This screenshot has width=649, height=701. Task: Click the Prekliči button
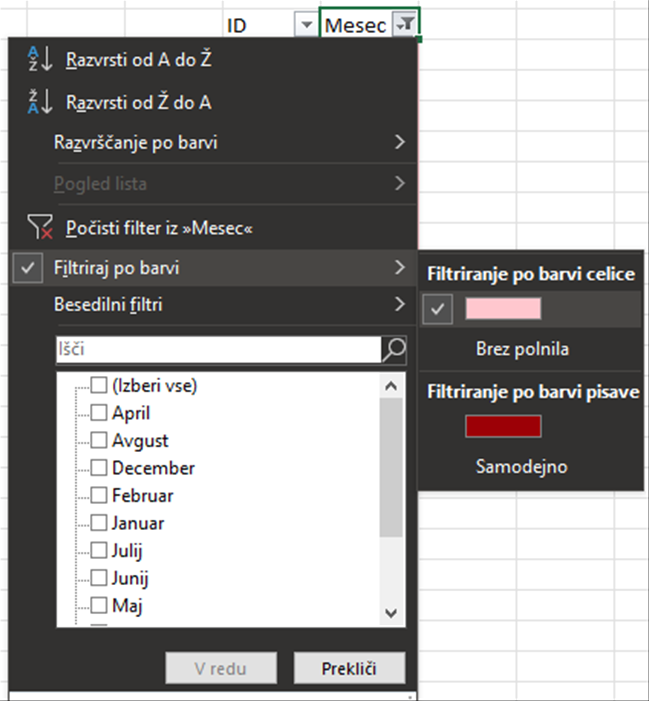(349, 668)
